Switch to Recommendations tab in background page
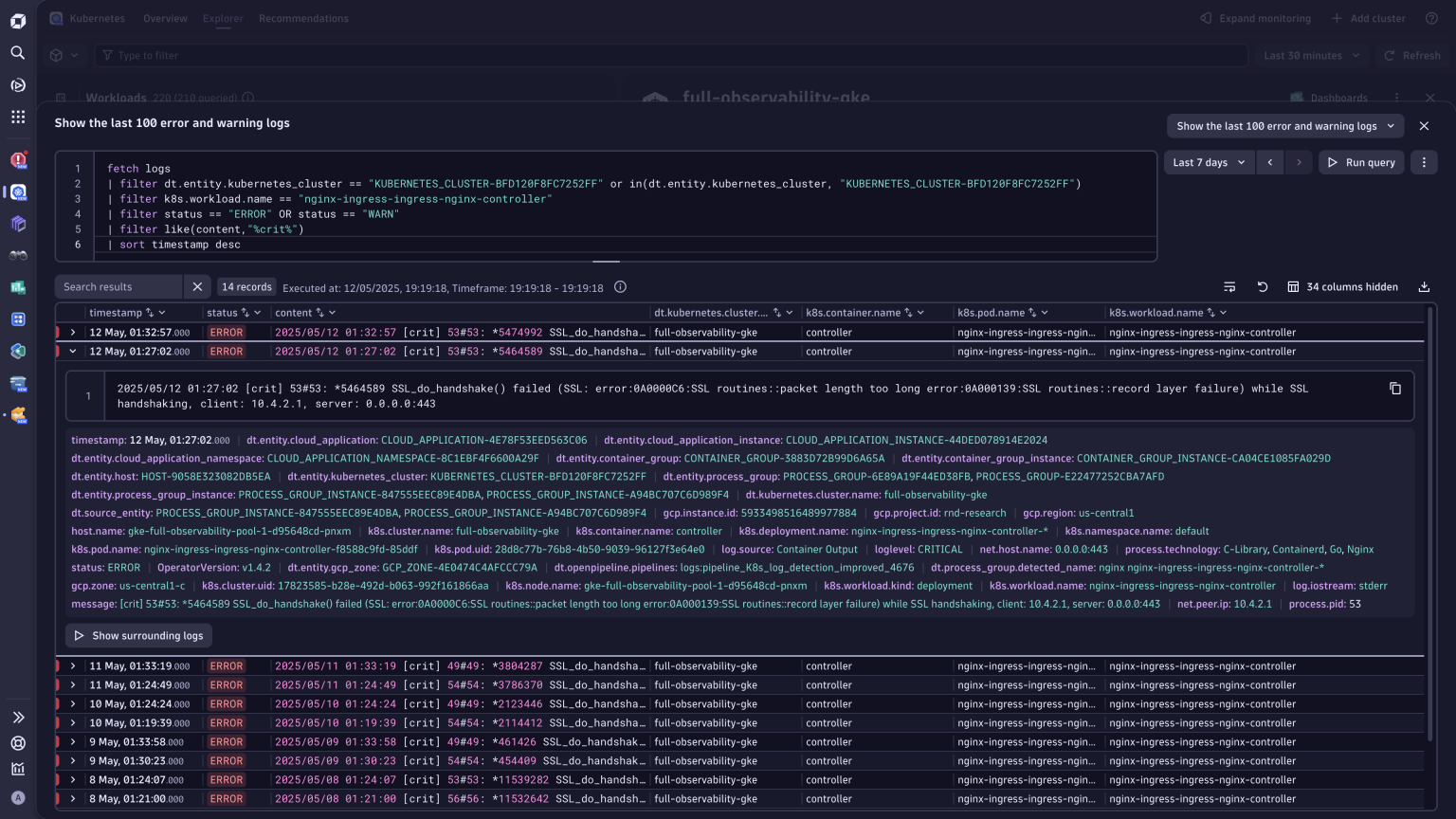This screenshot has height=819, width=1456. coord(303,18)
